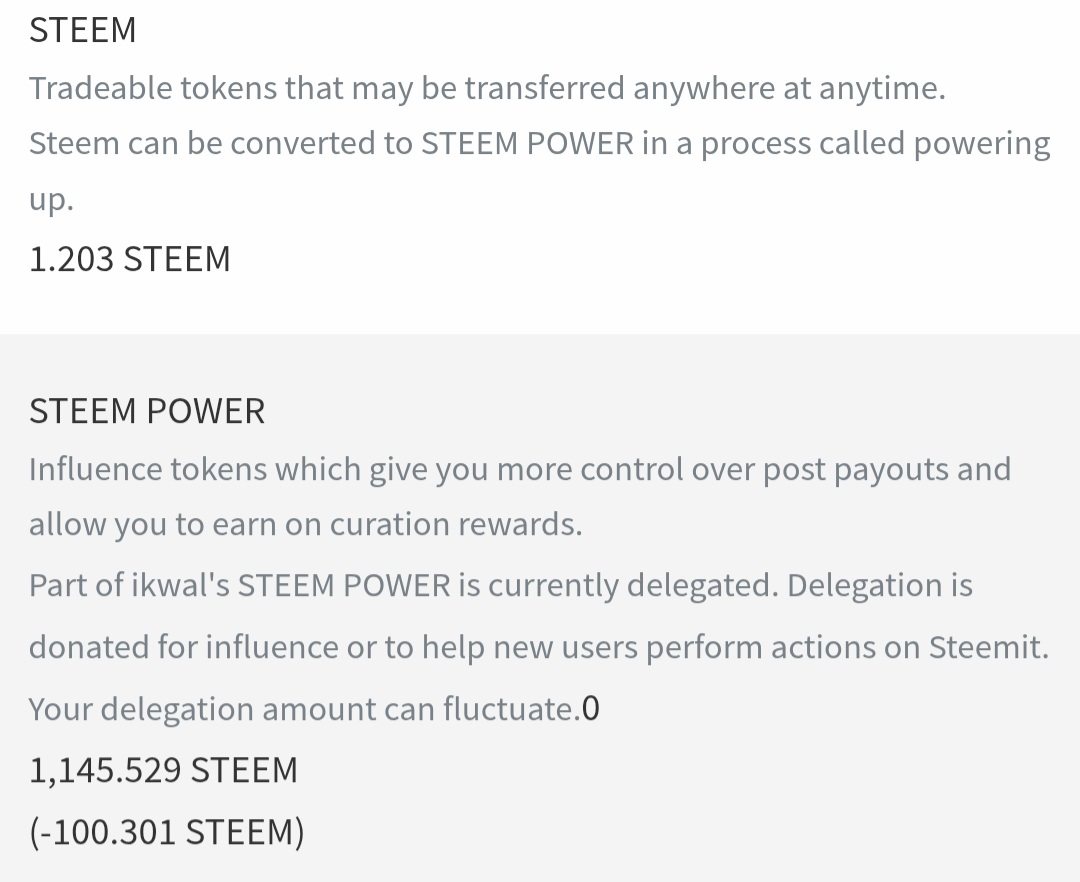Image resolution: width=1080 pixels, height=882 pixels.
Task: Open the 1,145.529 STEEM power balance dropdown
Action: pos(163,770)
